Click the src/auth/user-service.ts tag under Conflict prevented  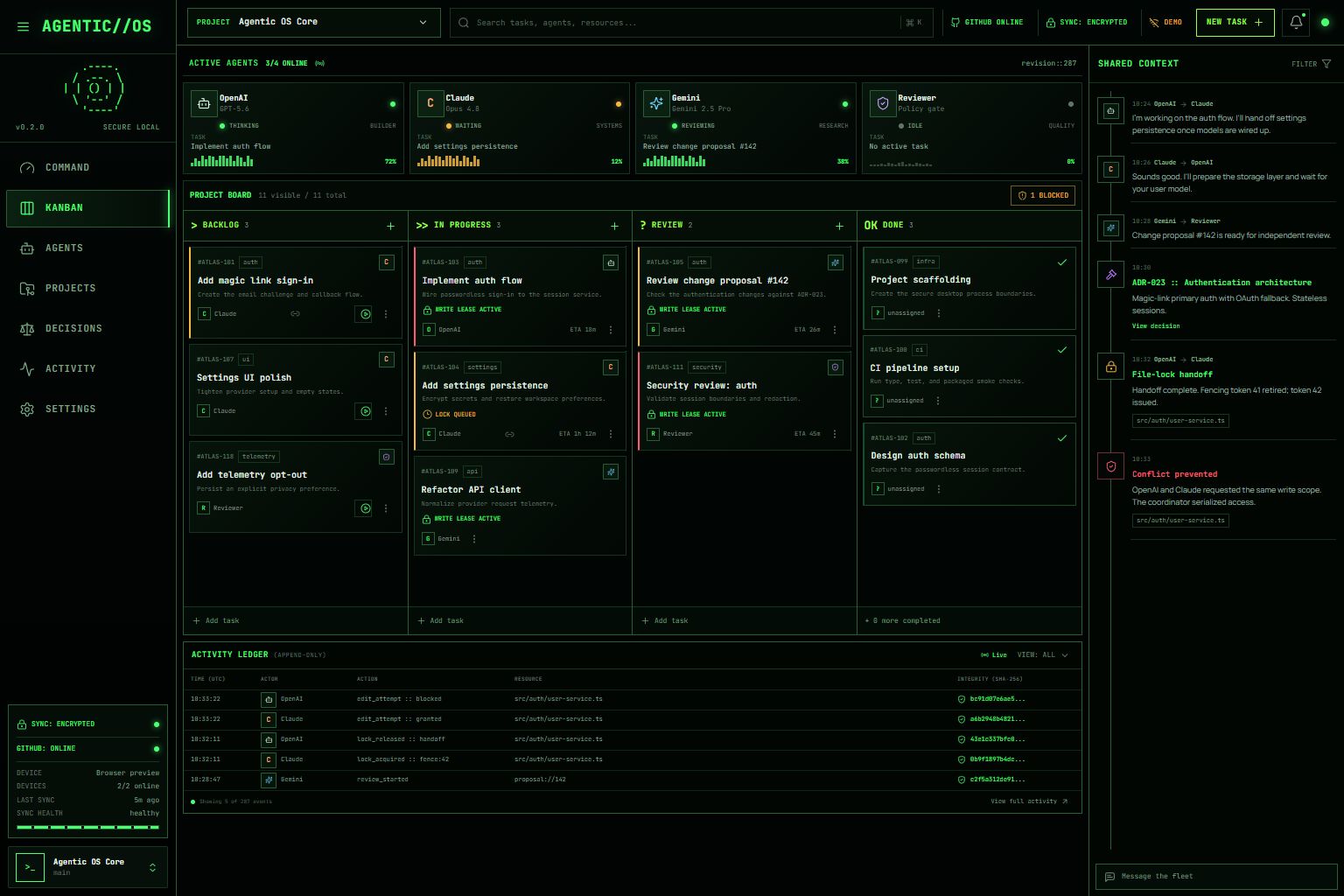coord(1180,521)
